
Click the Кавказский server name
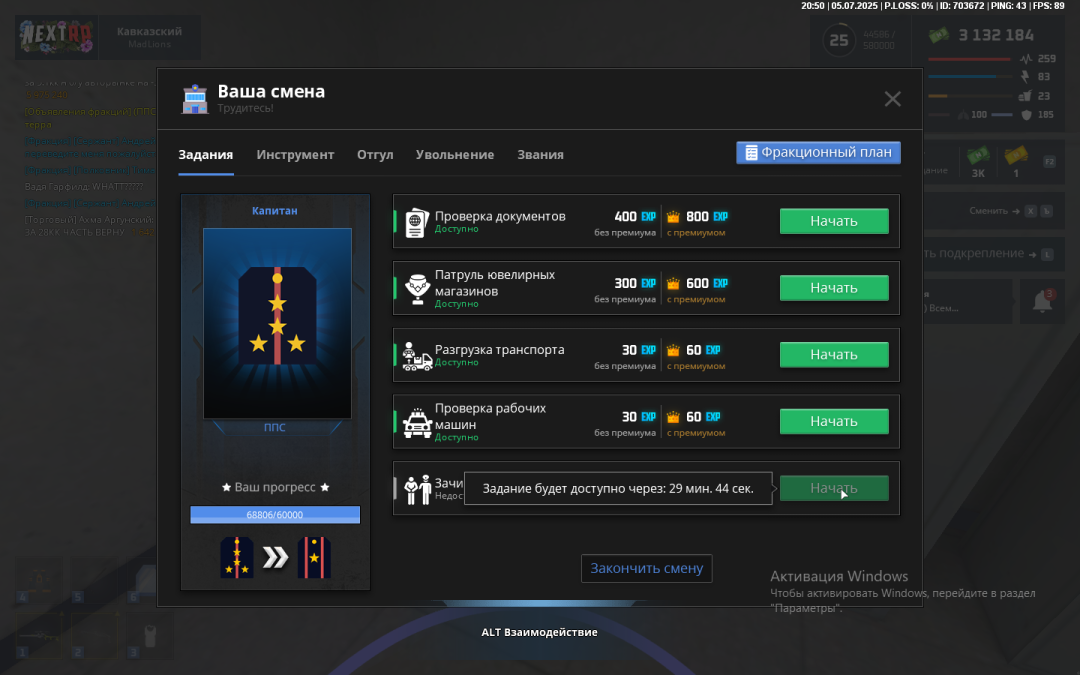pyautogui.click(x=149, y=32)
